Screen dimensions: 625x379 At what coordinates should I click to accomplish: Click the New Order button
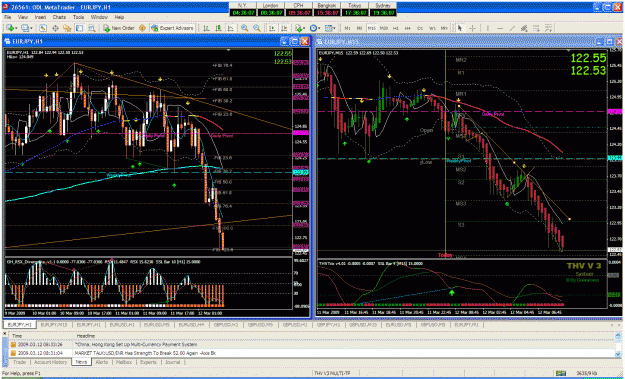[x=119, y=28]
